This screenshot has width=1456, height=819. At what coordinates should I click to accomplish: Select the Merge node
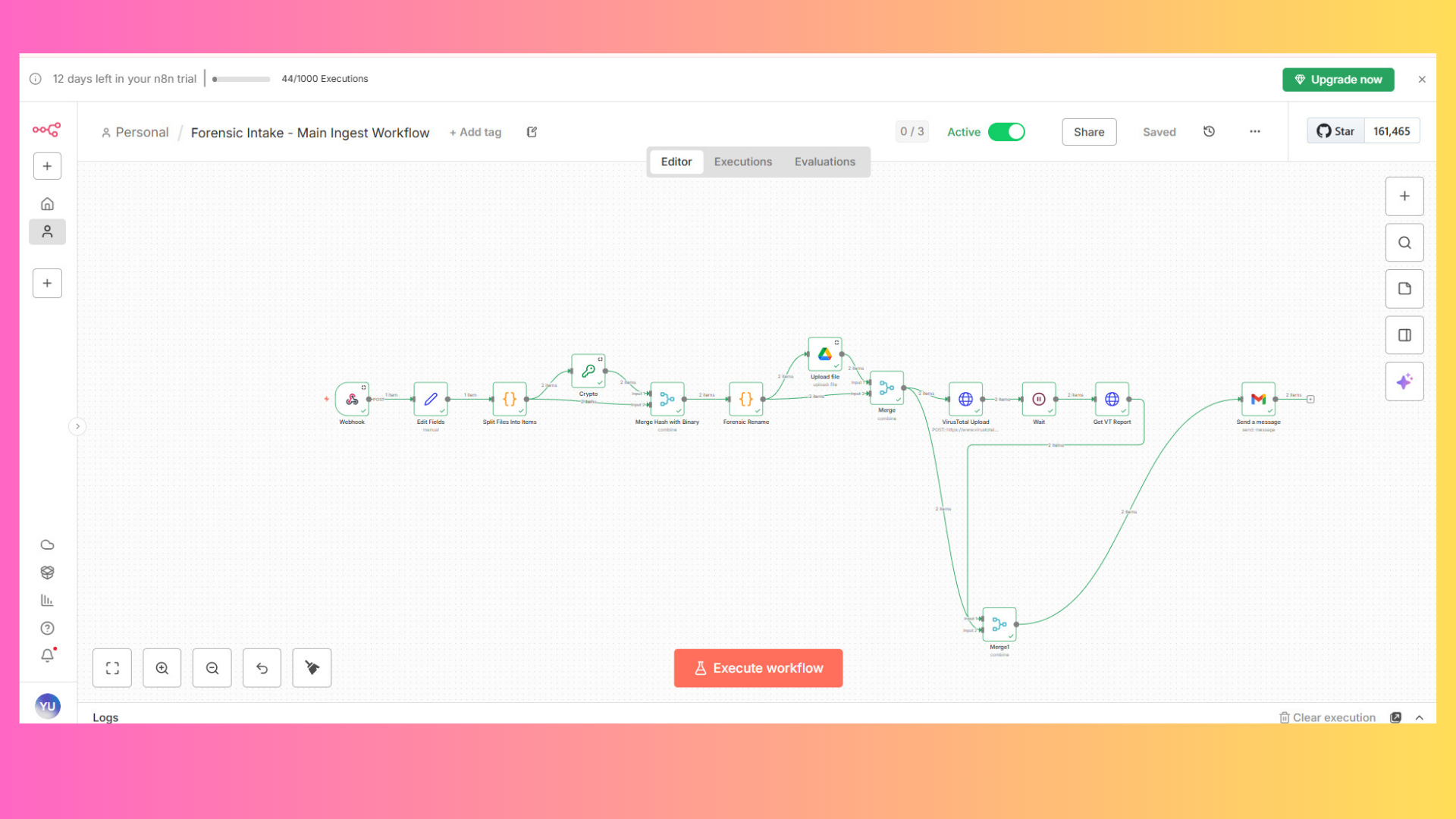887,388
